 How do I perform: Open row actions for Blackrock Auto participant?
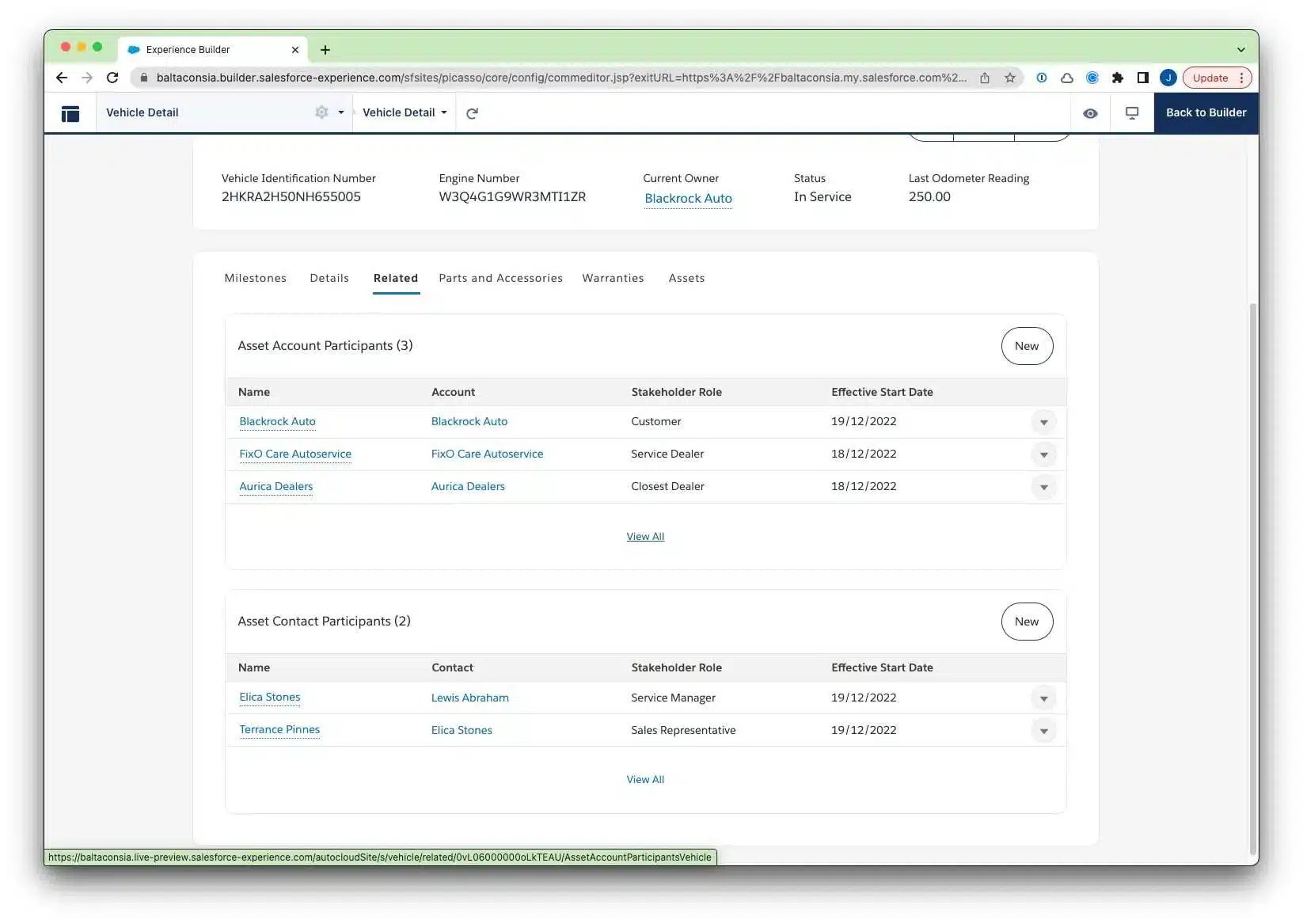point(1043,422)
